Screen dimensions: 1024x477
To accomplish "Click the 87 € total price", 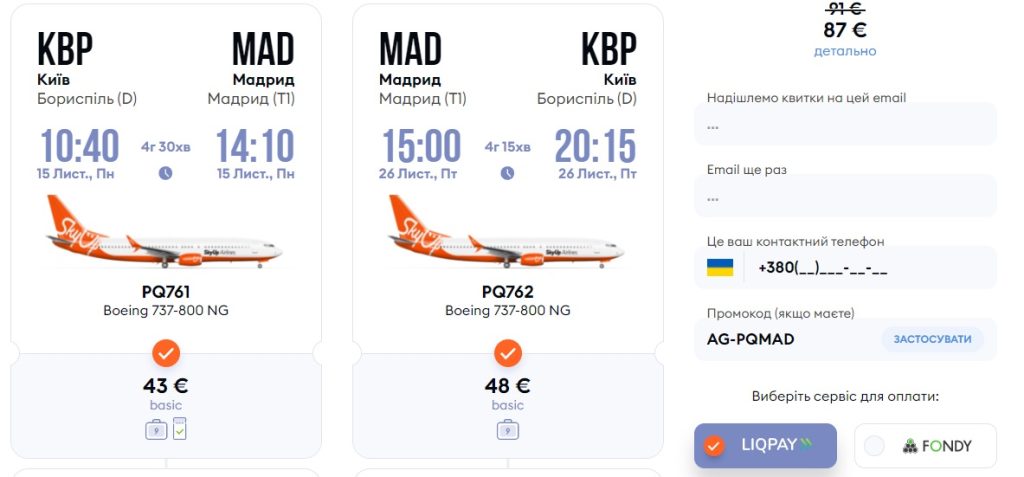I will (845, 30).
